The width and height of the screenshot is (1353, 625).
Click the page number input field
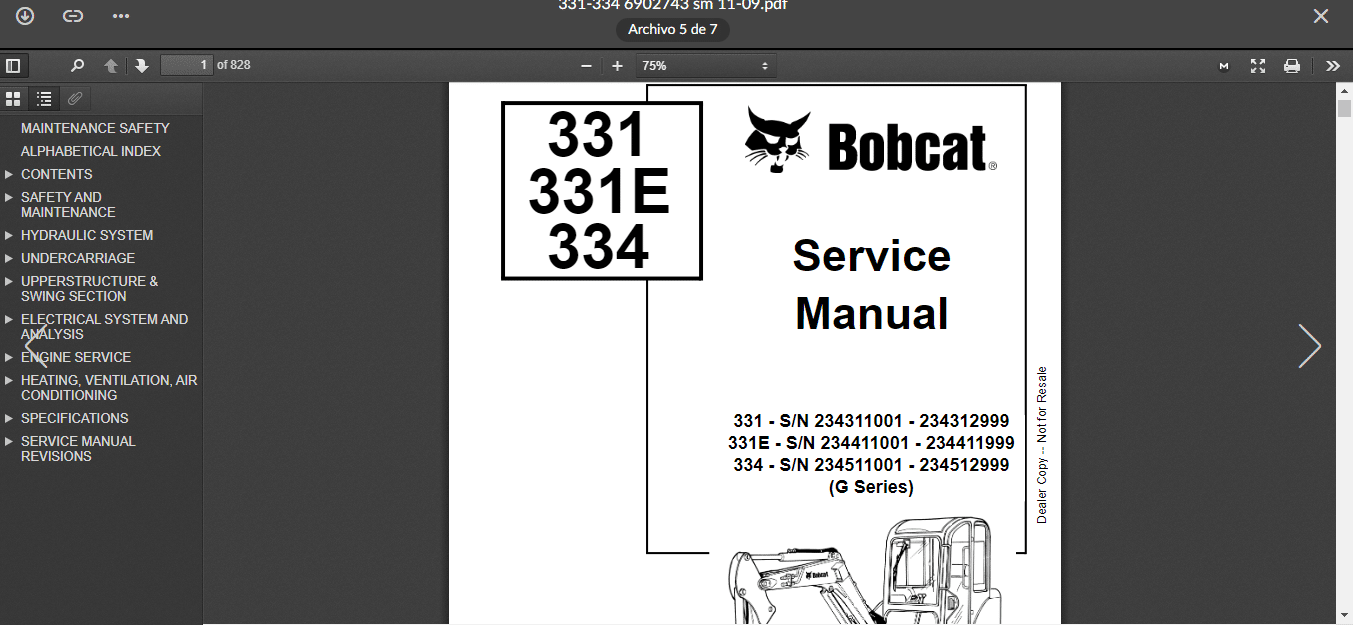tap(187, 65)
